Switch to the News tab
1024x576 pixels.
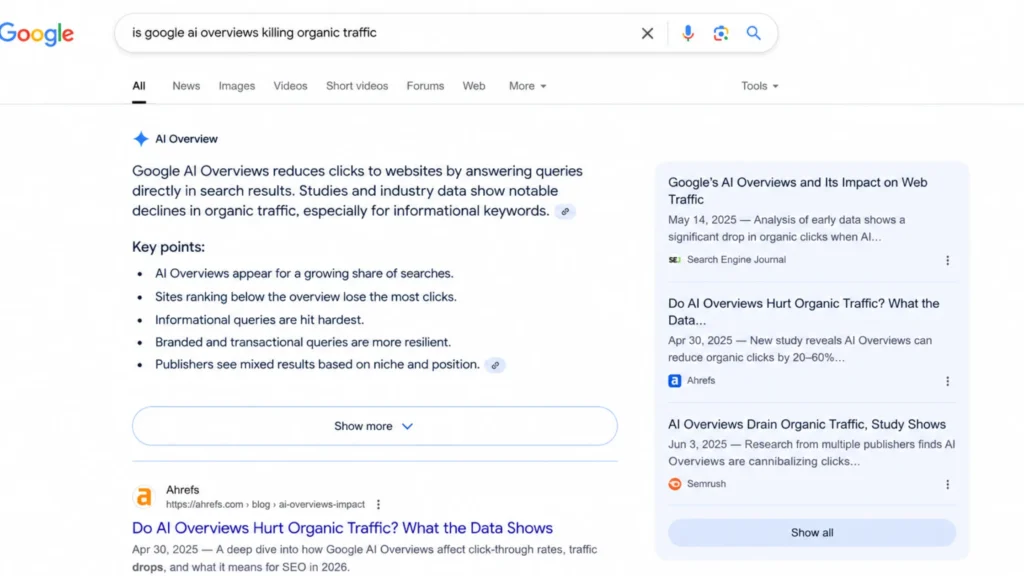tap(186, 86)
